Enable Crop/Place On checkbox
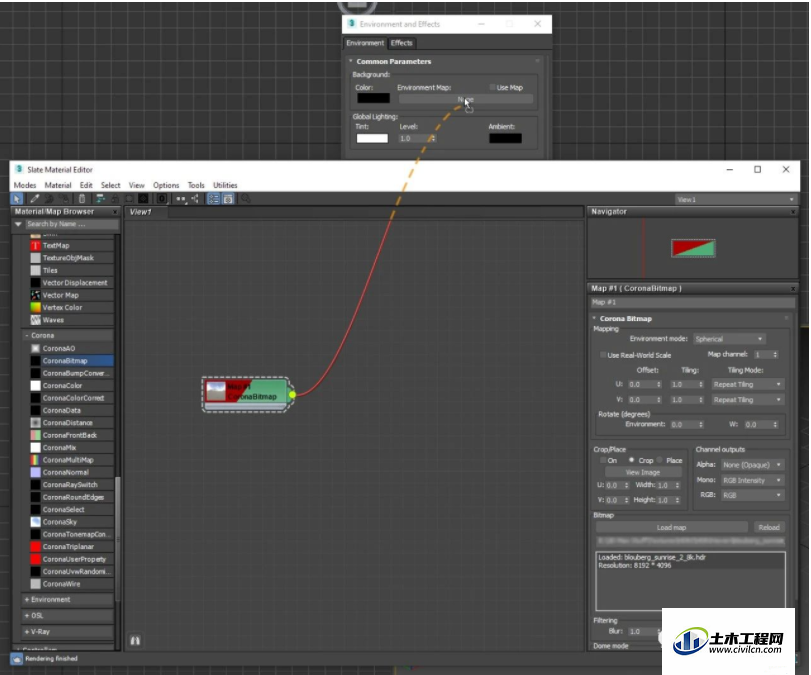The height and width of the screenshot is (675, 811). pos(603,460)
